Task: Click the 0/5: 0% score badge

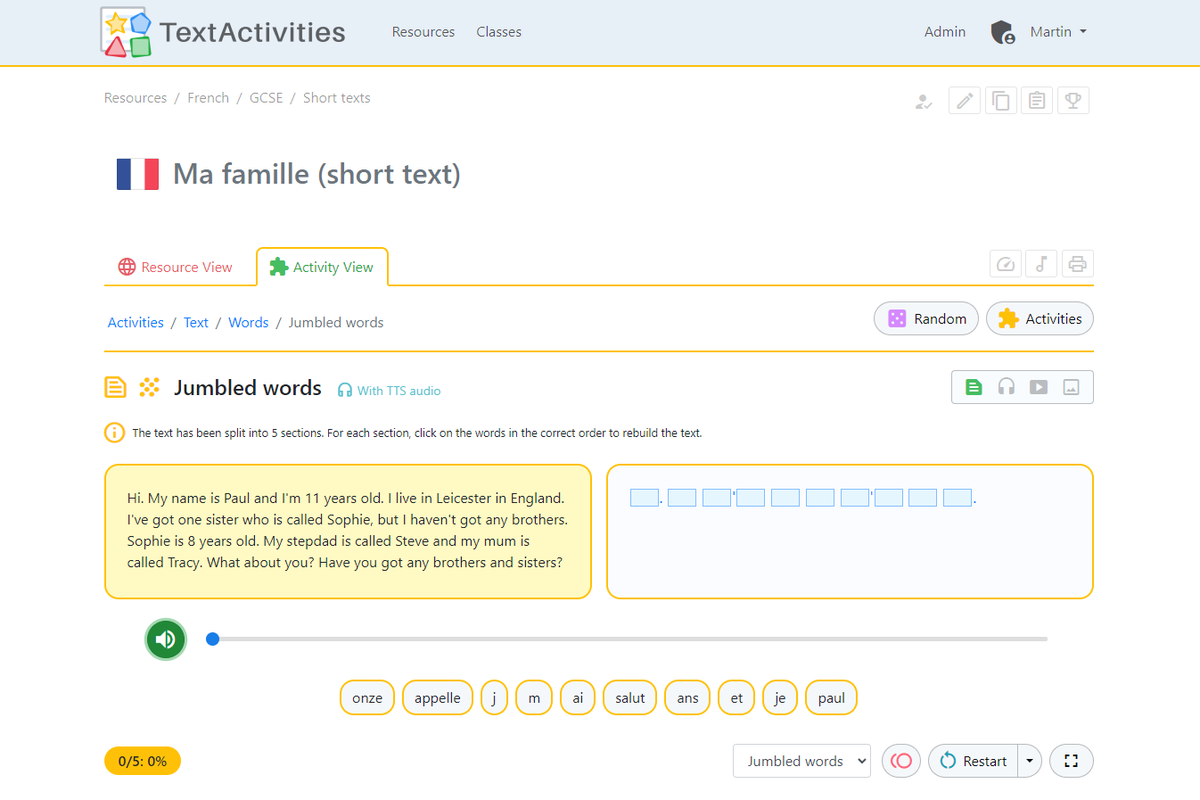Action: tap(142, 761)
